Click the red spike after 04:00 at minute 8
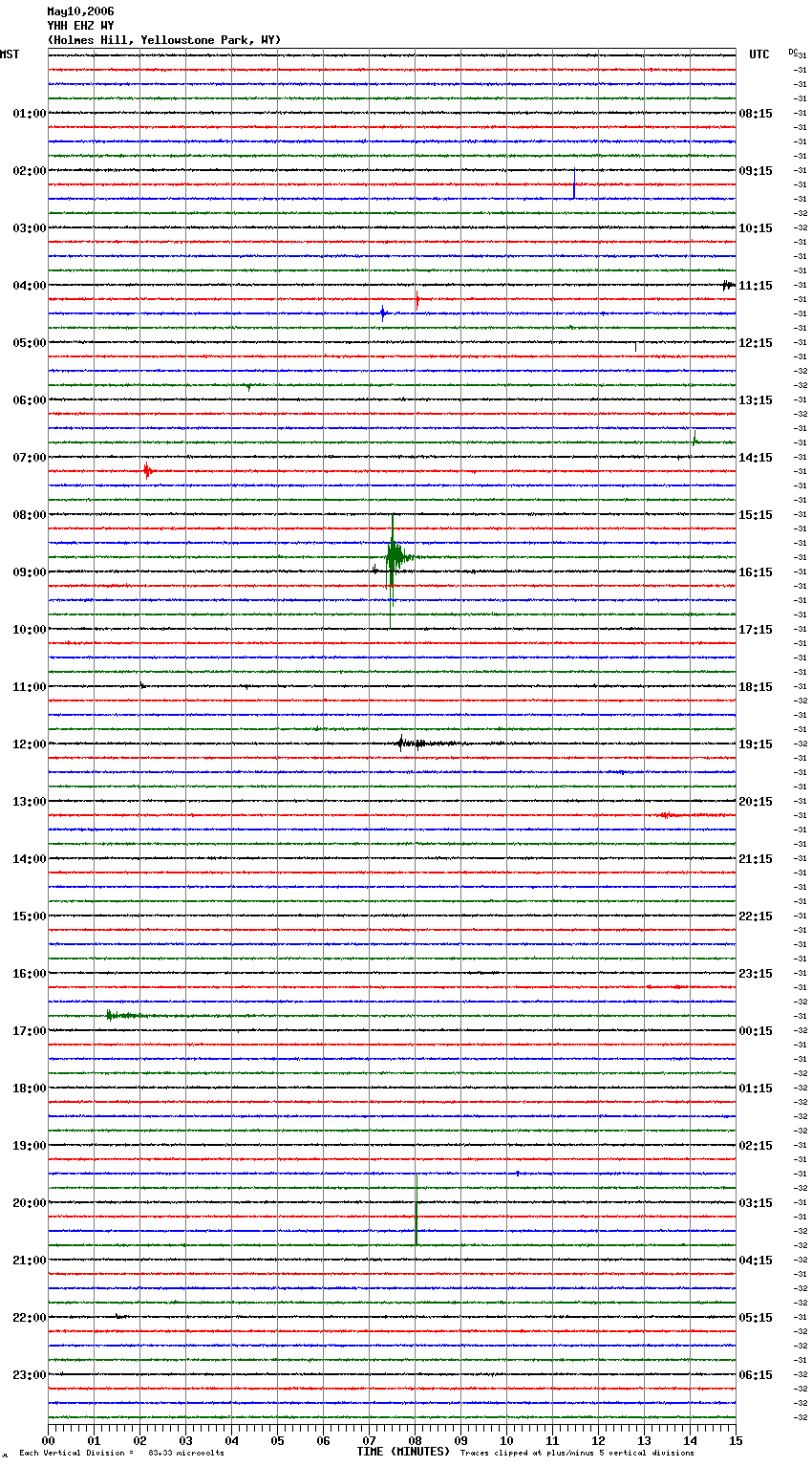 (417, 300)
